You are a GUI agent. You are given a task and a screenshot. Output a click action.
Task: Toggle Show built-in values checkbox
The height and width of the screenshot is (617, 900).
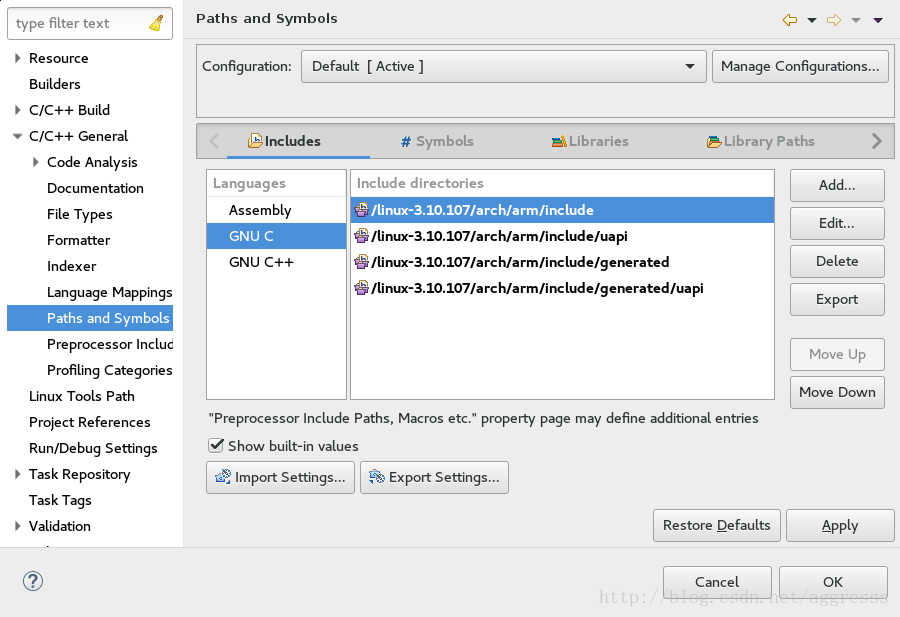(x=216, y=445)
